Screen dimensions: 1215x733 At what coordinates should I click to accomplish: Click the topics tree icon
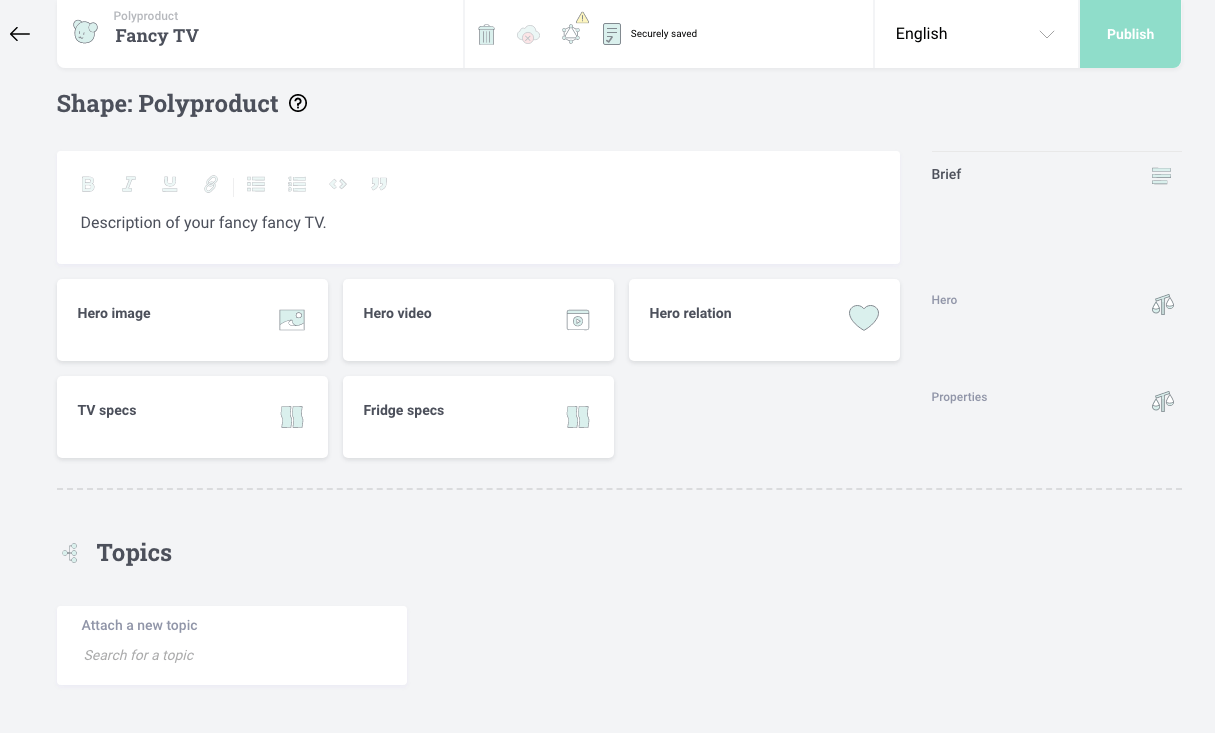click(70, 553)
